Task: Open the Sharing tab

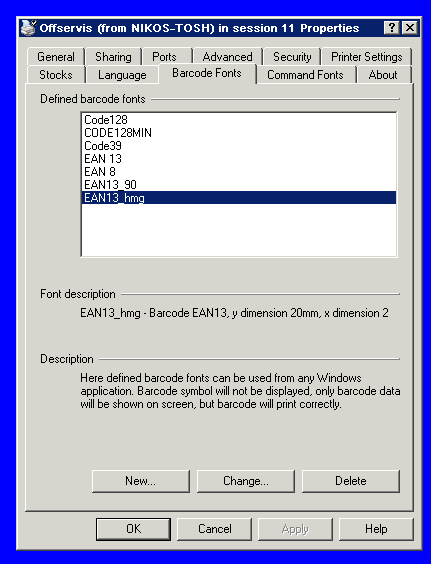Action: 113,57
